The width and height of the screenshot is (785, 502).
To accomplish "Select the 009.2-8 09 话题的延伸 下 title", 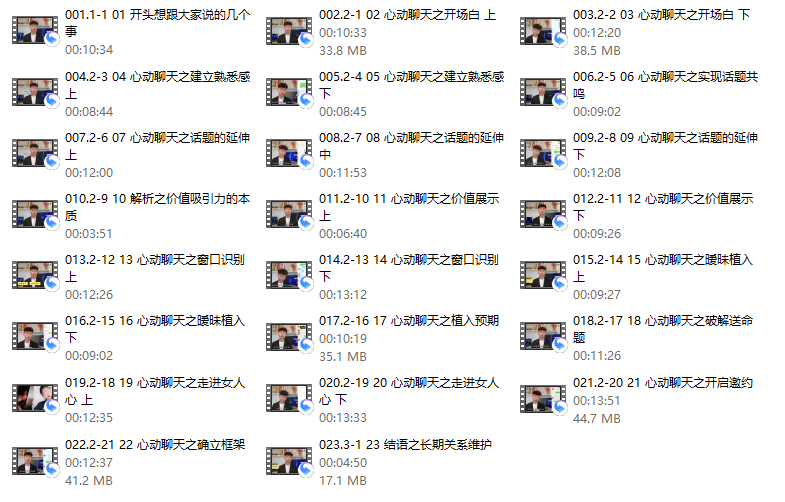I will point(665,146).
